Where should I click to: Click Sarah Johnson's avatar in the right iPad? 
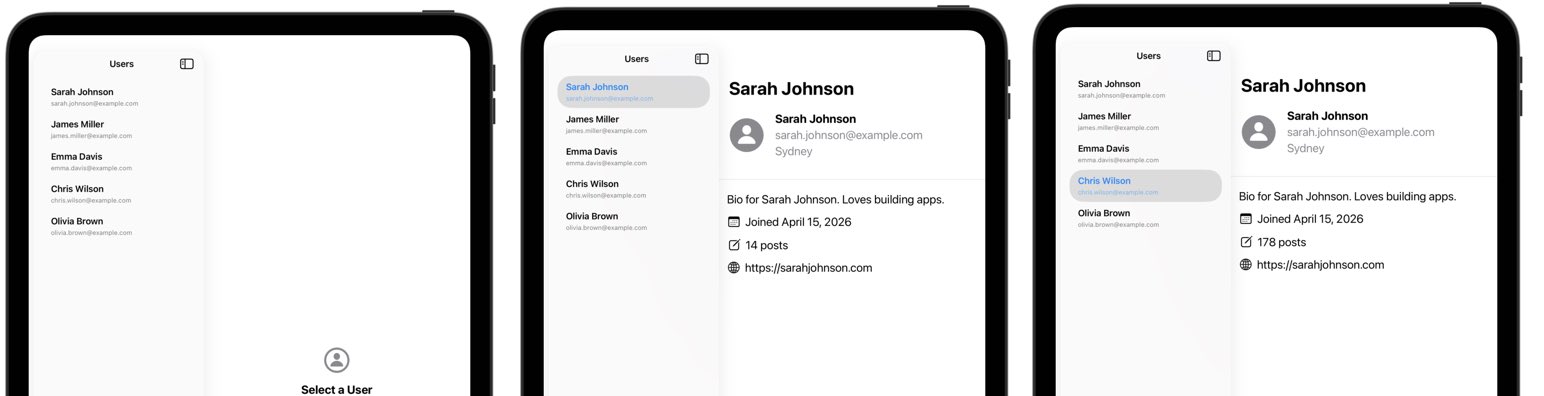[x=1259, y=132]
